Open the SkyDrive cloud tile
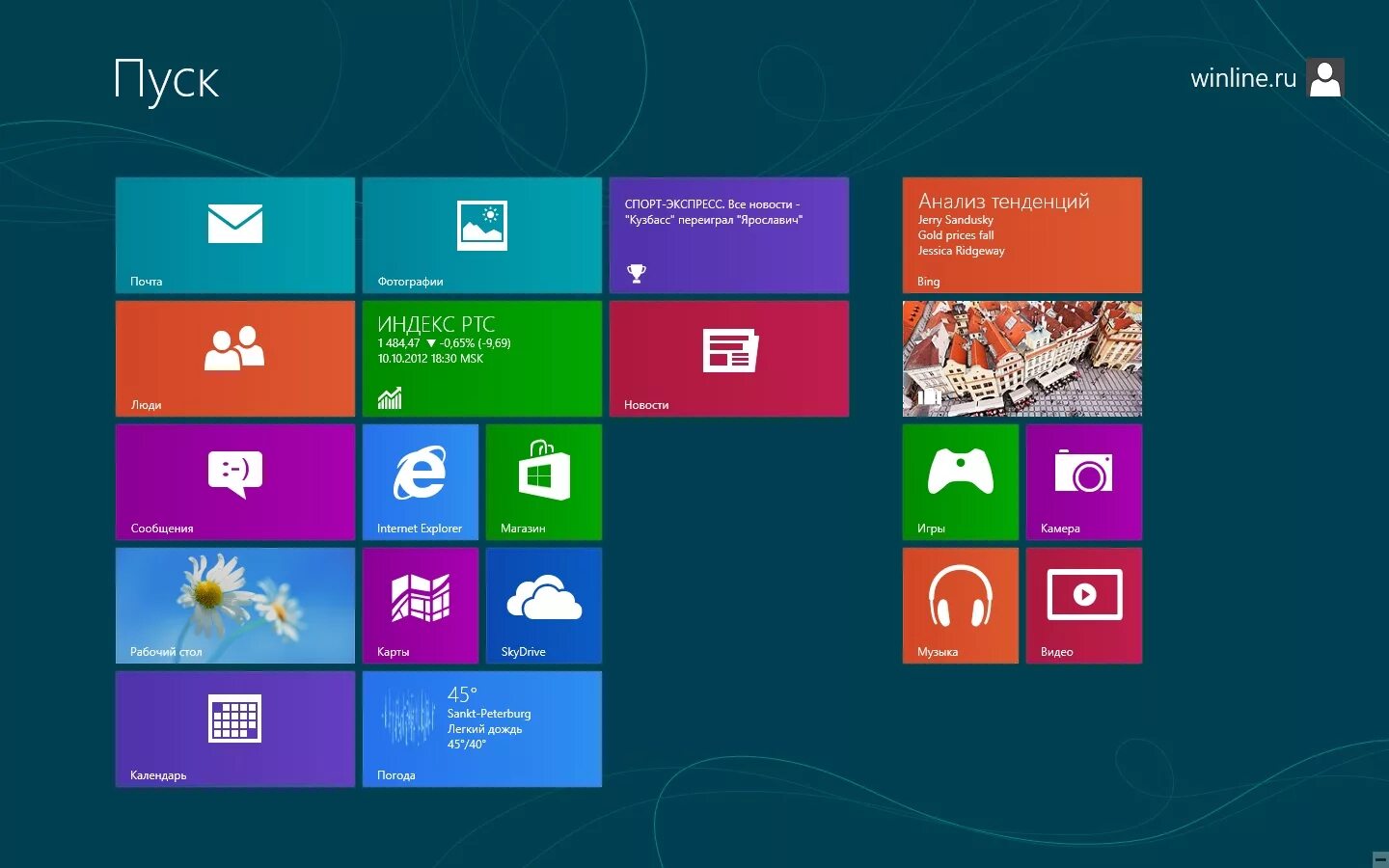1389x868 pixels. click(x=544, y=606)
